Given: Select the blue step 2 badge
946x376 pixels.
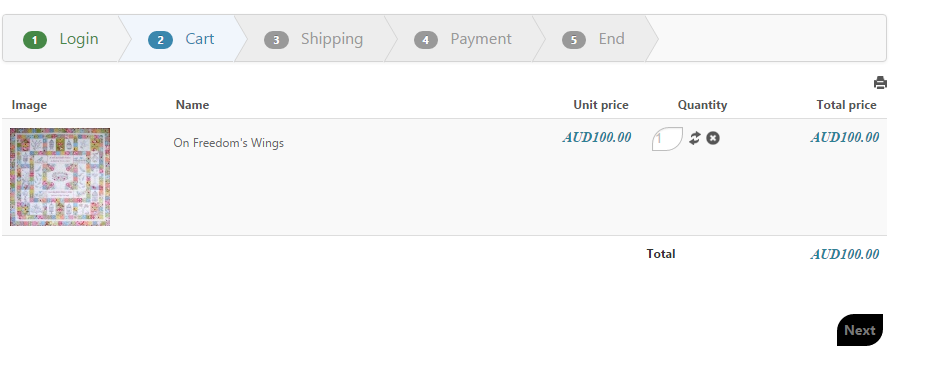Looking at the screenshot, I should tap(160, 40).
